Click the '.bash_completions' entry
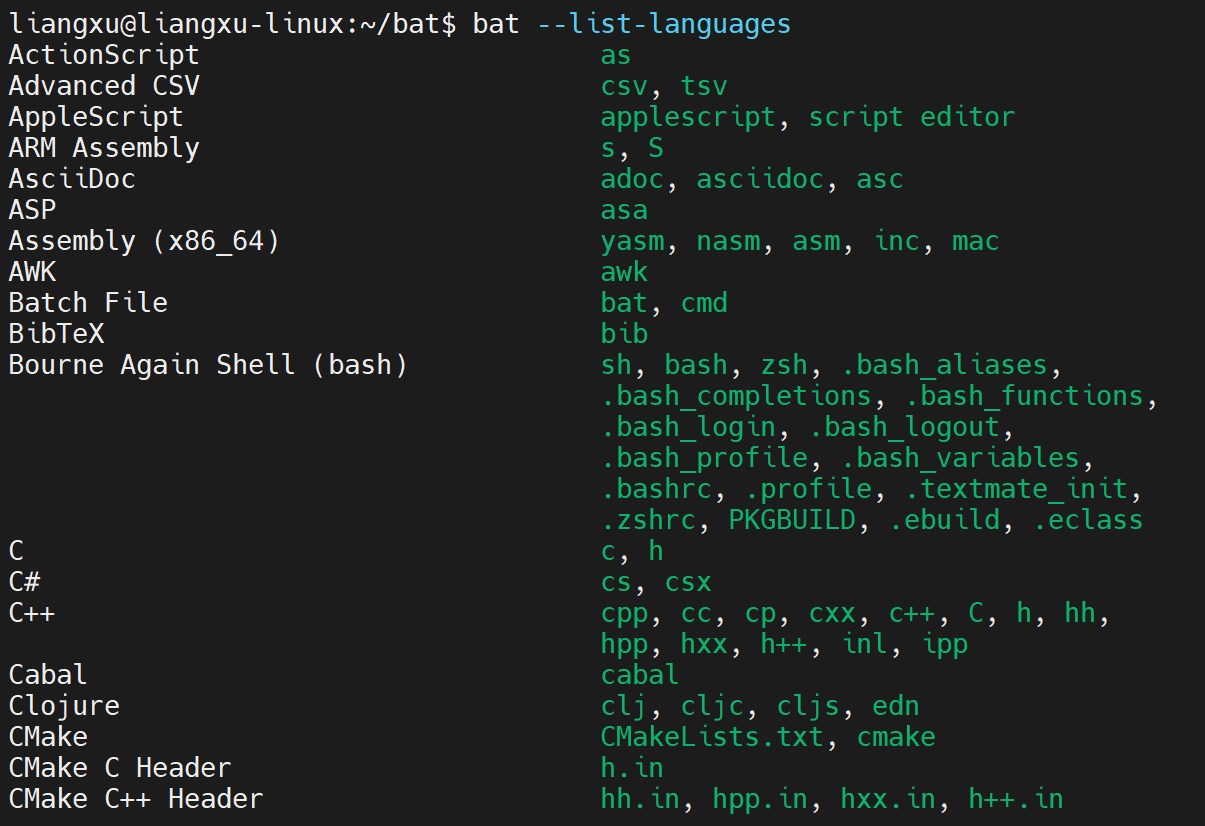This screenshot has width=1205, height=826. pos(736,396)
